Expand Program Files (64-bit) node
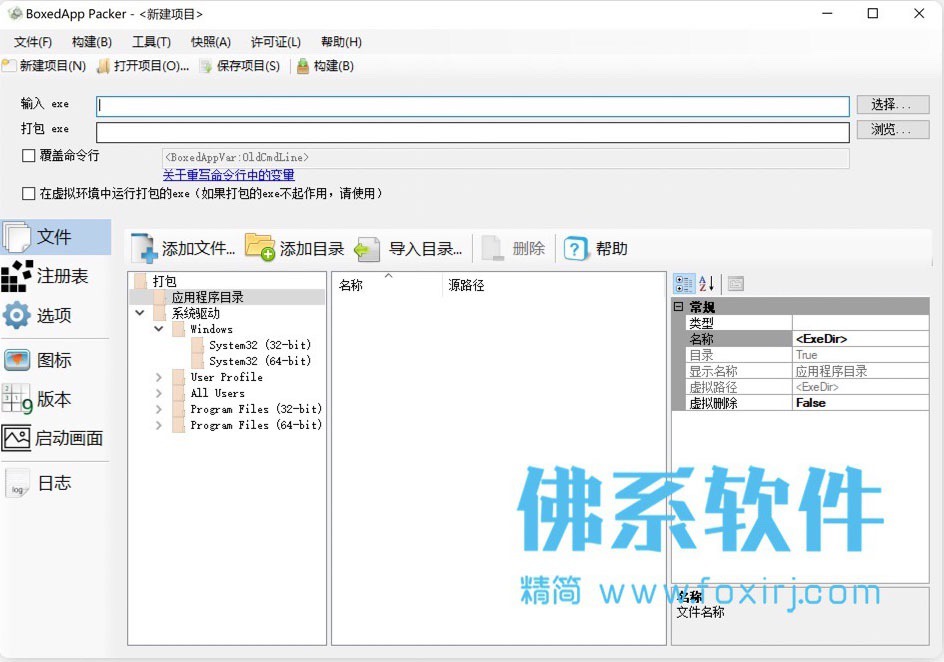Screen dimensions: 944x662 click(x=159, y=425)
